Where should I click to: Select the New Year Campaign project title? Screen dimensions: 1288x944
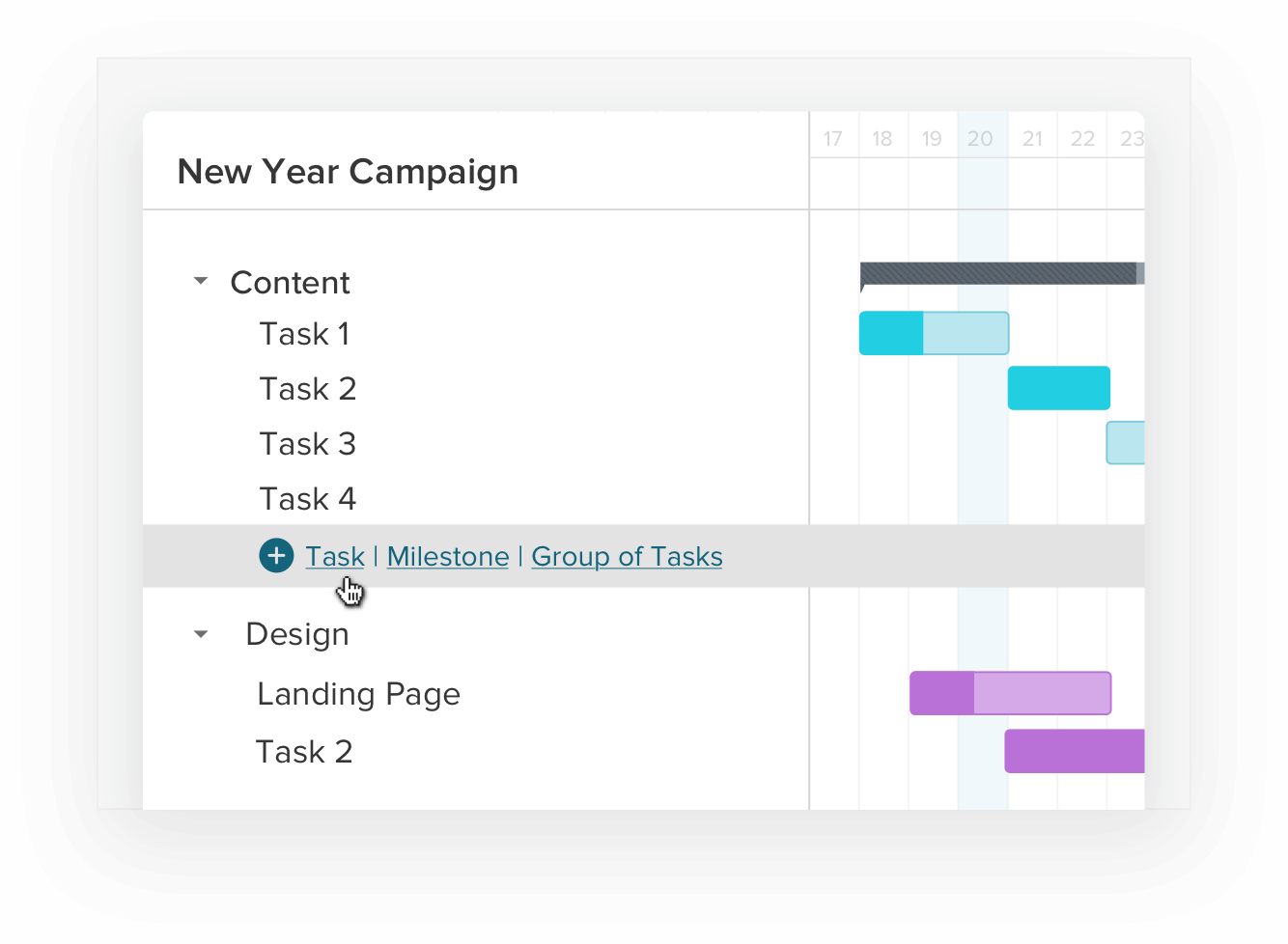coord(348,171)
